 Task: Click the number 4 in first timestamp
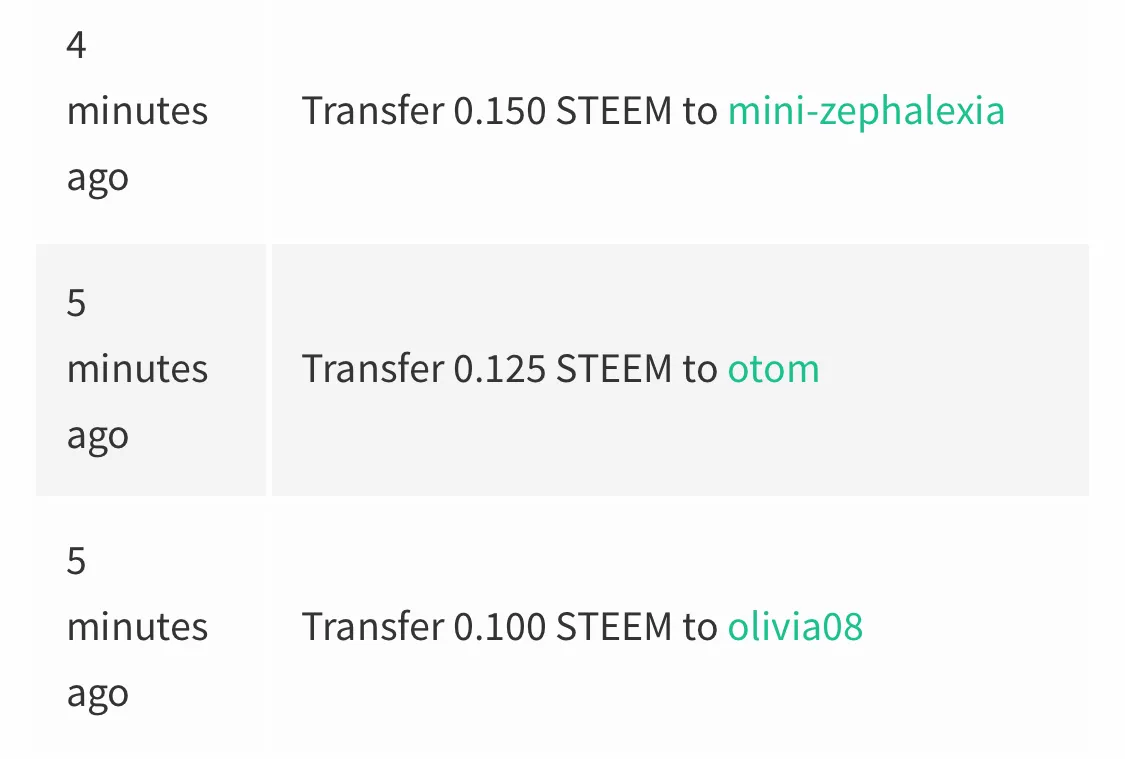click(x=76, y=45)
